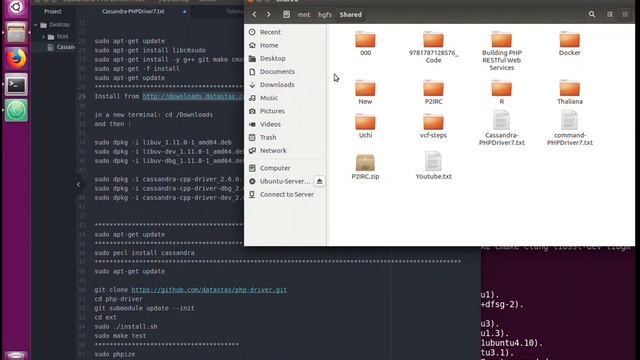Open the downloads.datastax link in editor
This screenshot has width=640, height=360.
click(x=193, y=96)
